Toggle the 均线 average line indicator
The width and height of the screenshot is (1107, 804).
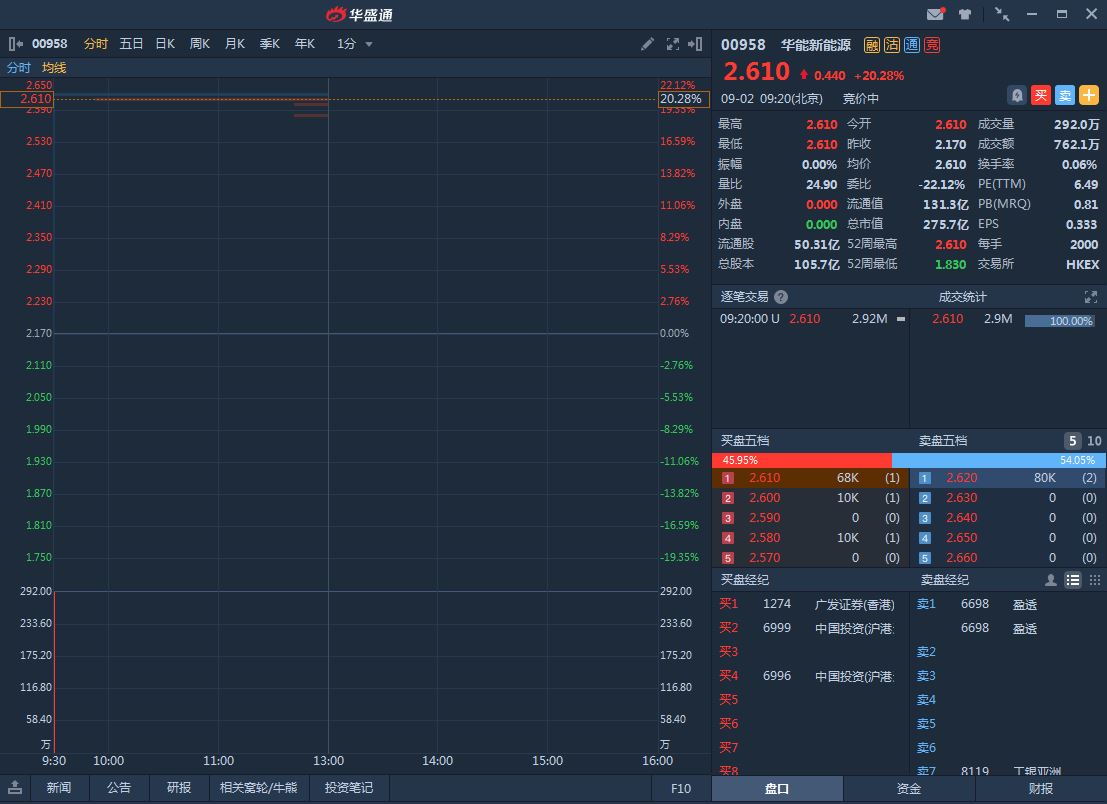pos(54,68)
